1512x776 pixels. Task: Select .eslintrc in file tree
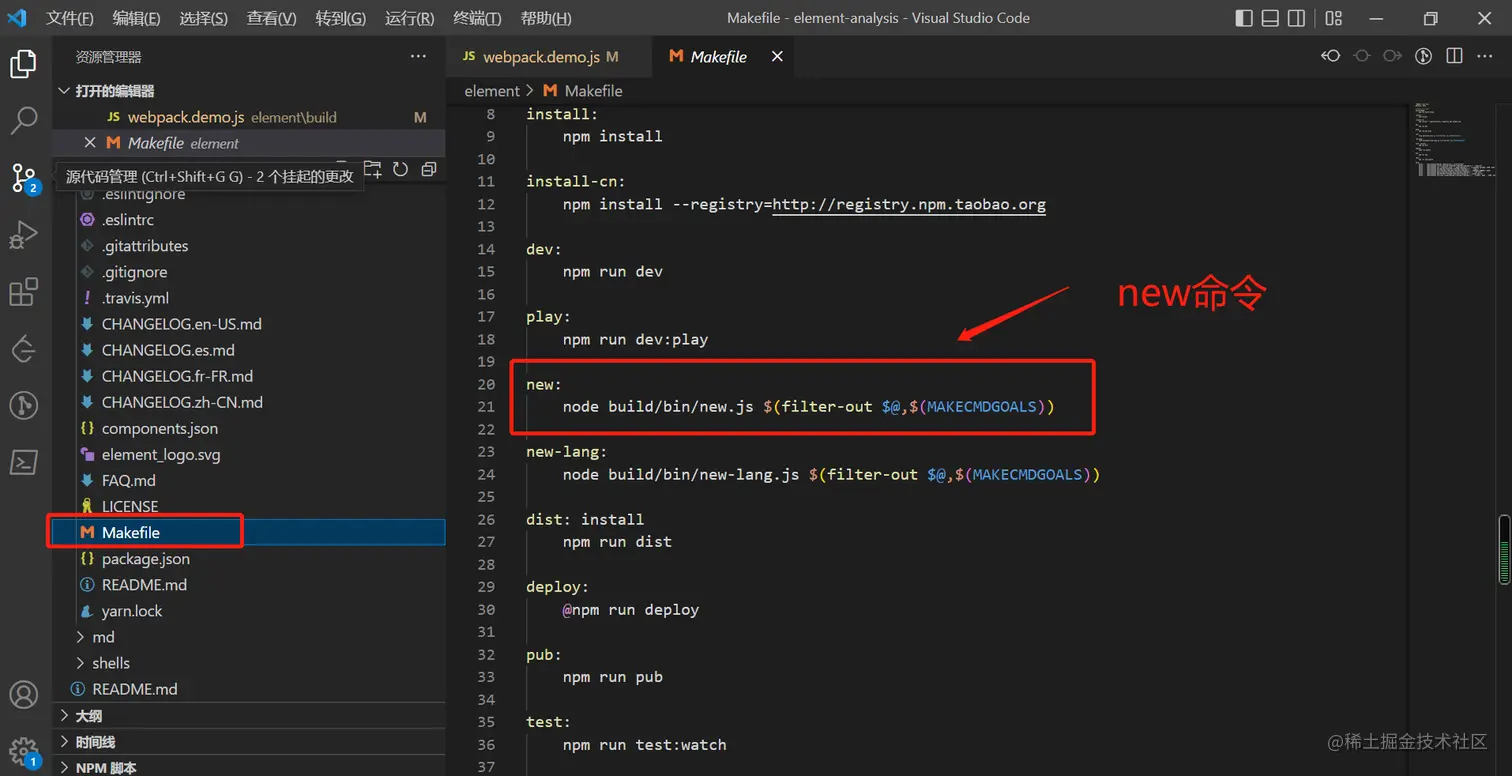click(x=249, y=220)
